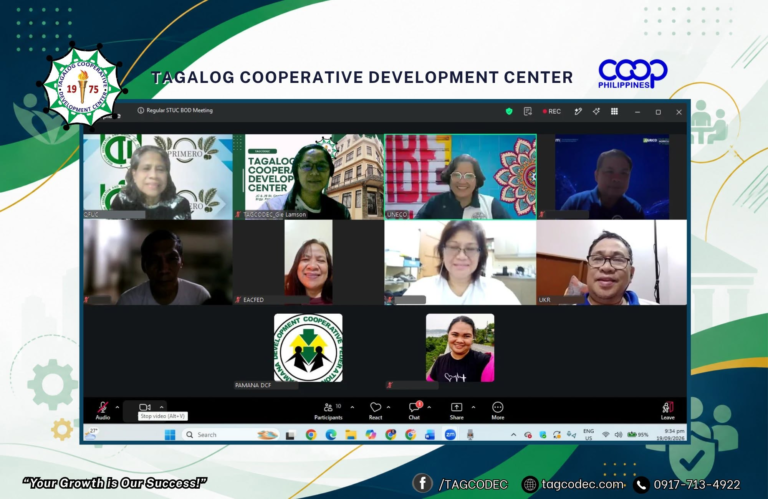Expand the React options caret
Viewport: 768px width, 499px height.
(388, 407)
